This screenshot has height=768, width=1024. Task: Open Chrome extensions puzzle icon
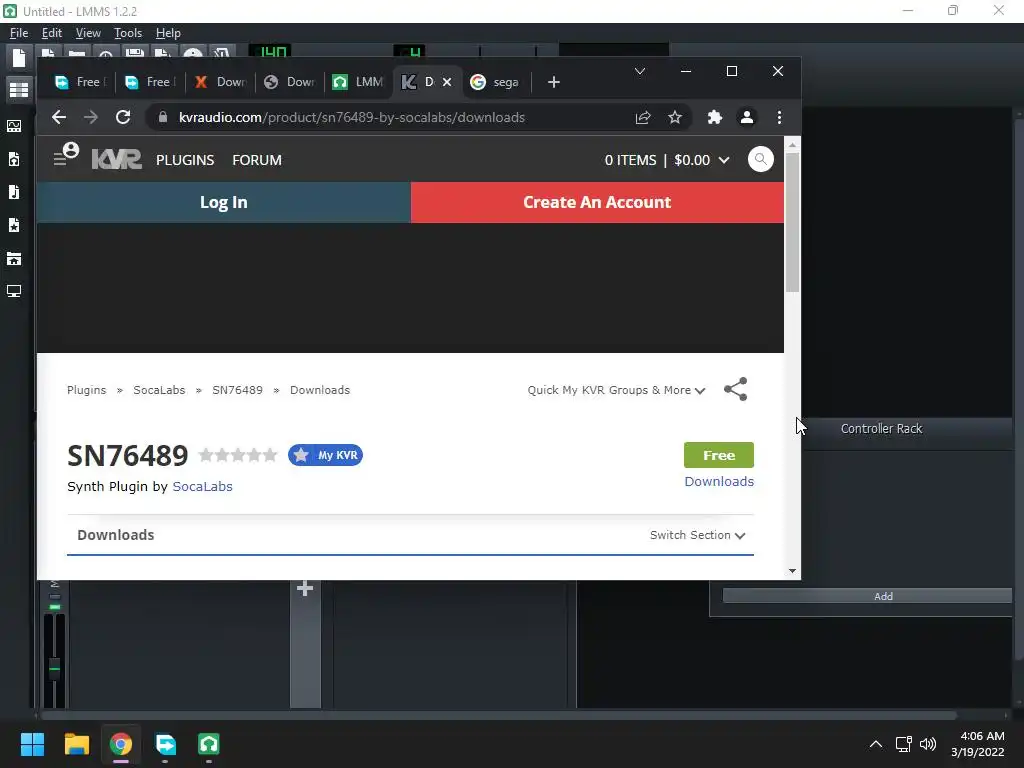[714, 118]
